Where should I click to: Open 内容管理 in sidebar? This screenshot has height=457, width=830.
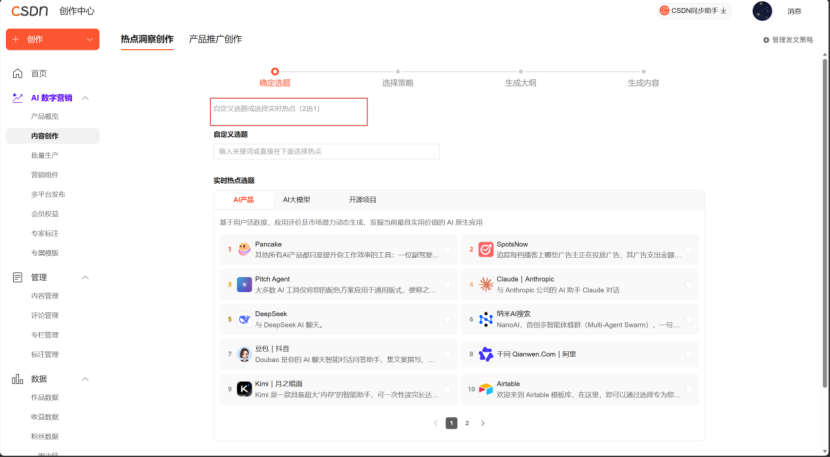tap(44, 296)
